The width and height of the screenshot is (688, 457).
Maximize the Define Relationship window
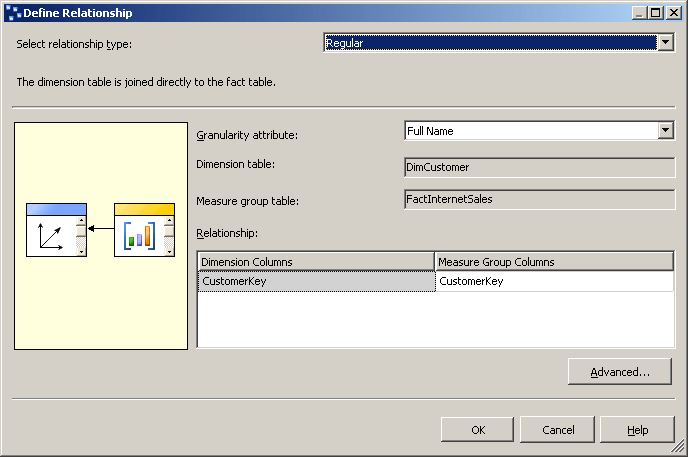coord(657,13)
